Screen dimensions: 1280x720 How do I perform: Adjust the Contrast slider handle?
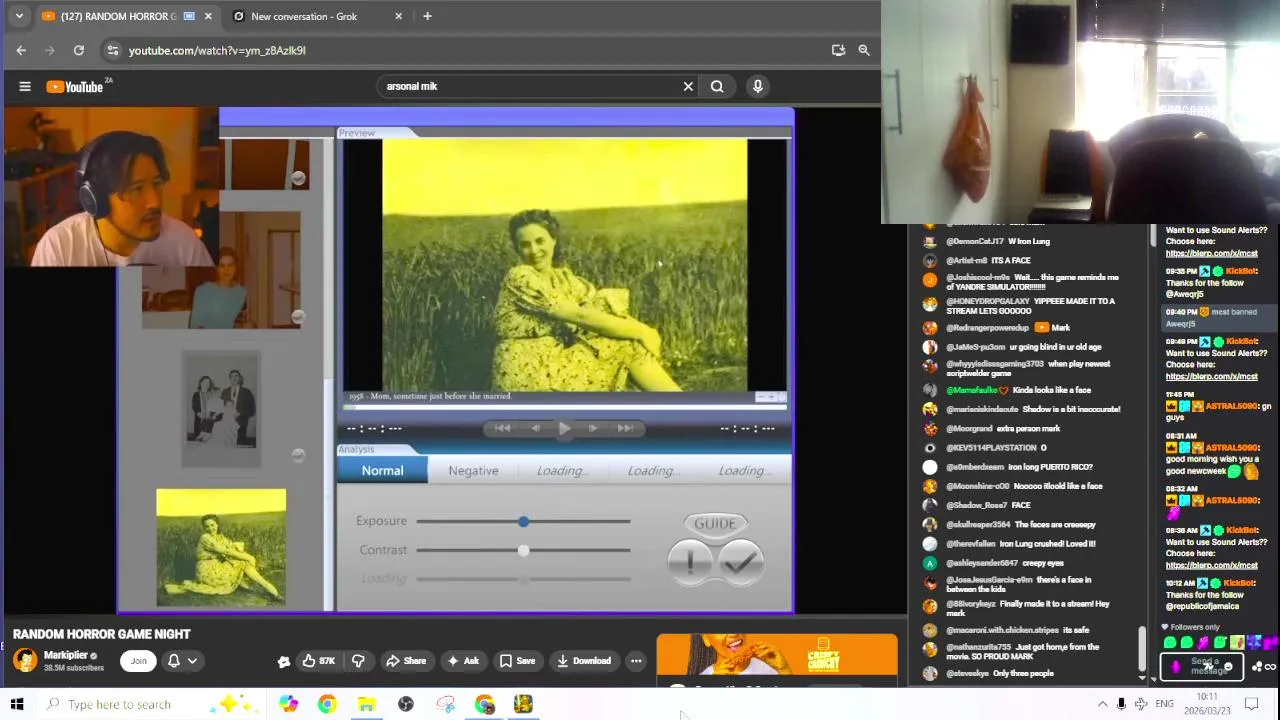[x=523, y=550]
